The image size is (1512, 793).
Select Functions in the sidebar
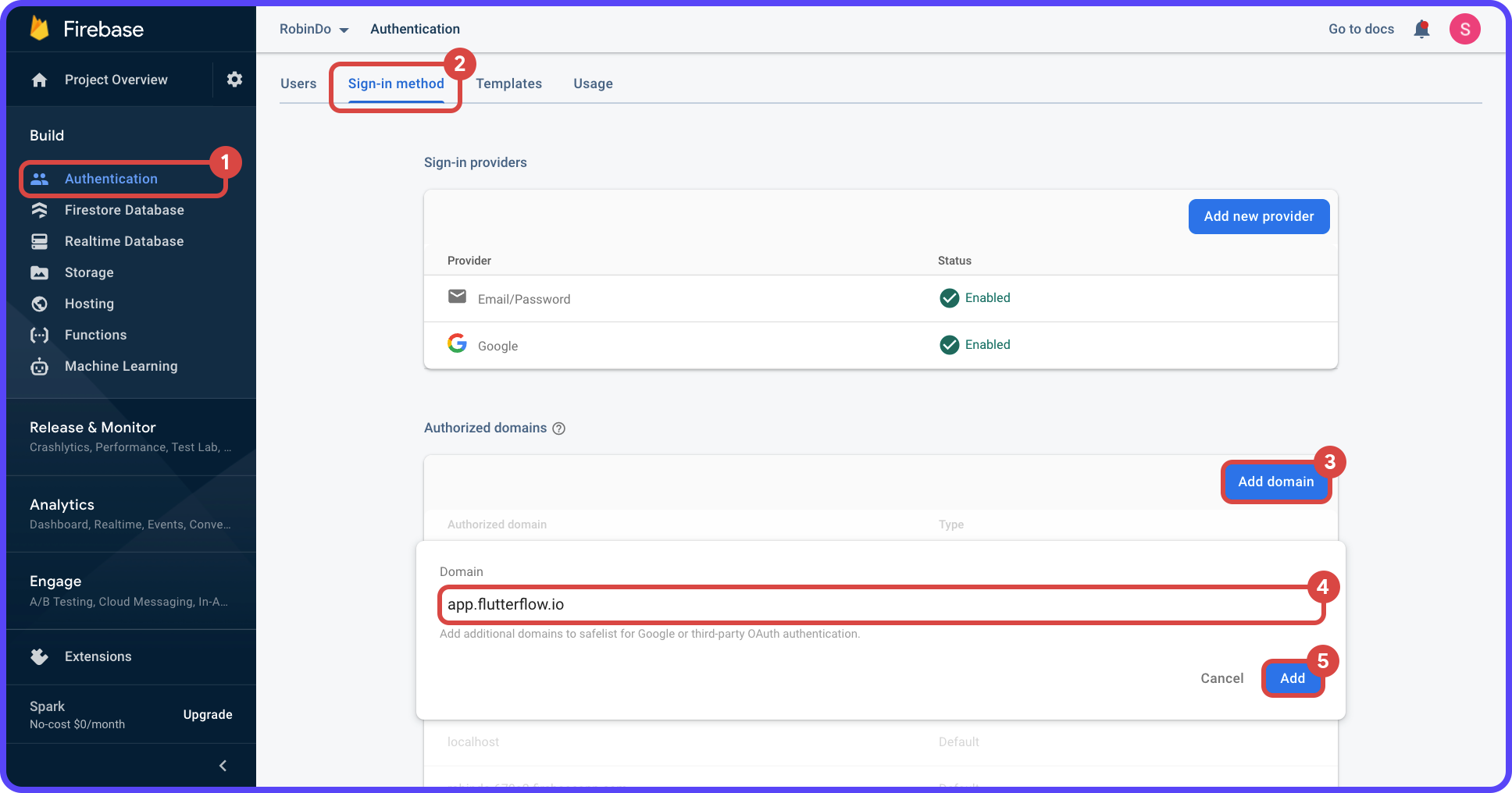96,334
